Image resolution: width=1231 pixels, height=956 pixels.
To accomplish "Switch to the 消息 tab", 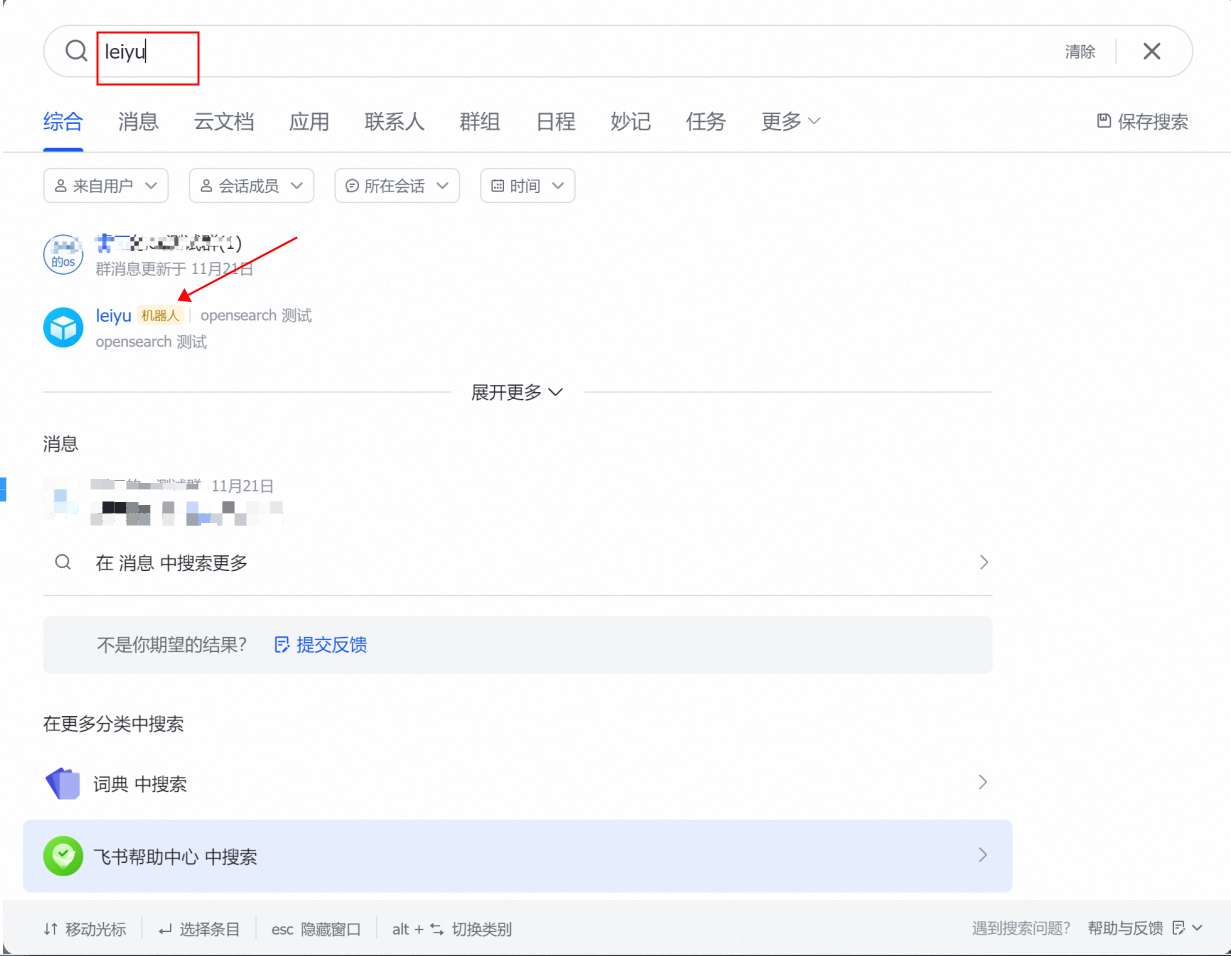I will click(x=138, y=122).
